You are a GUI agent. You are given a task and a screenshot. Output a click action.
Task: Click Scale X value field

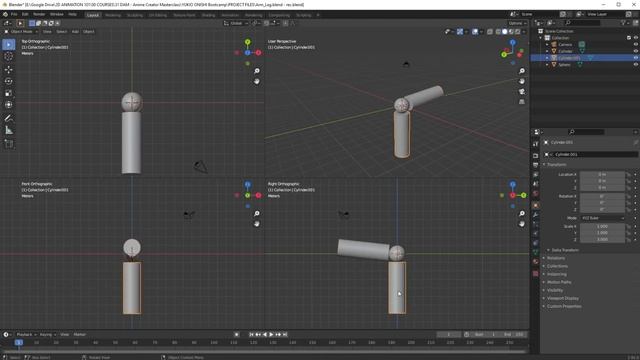point(602,226)
